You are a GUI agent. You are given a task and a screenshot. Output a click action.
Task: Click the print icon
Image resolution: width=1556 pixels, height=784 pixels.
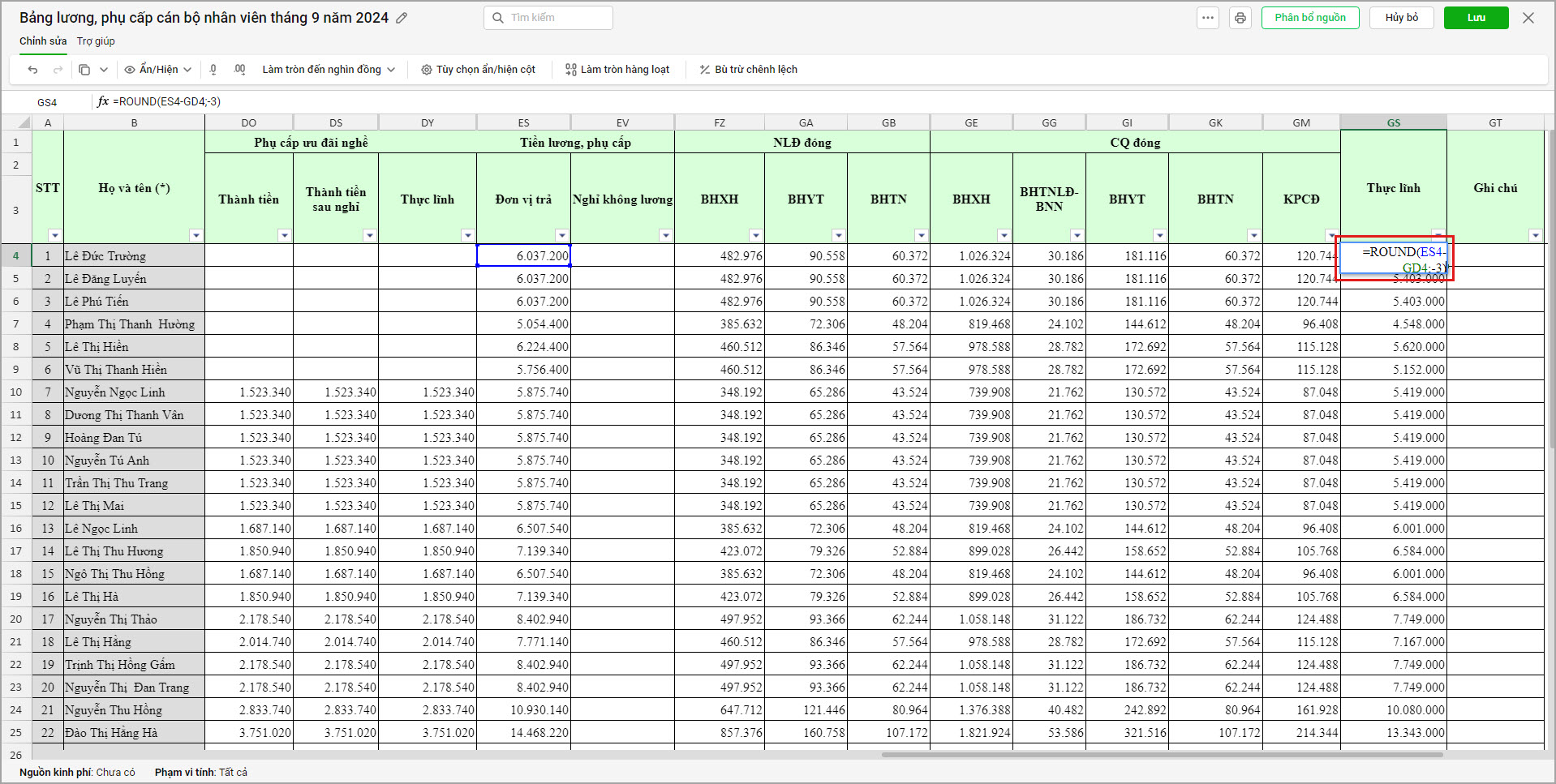(1240, 18)
